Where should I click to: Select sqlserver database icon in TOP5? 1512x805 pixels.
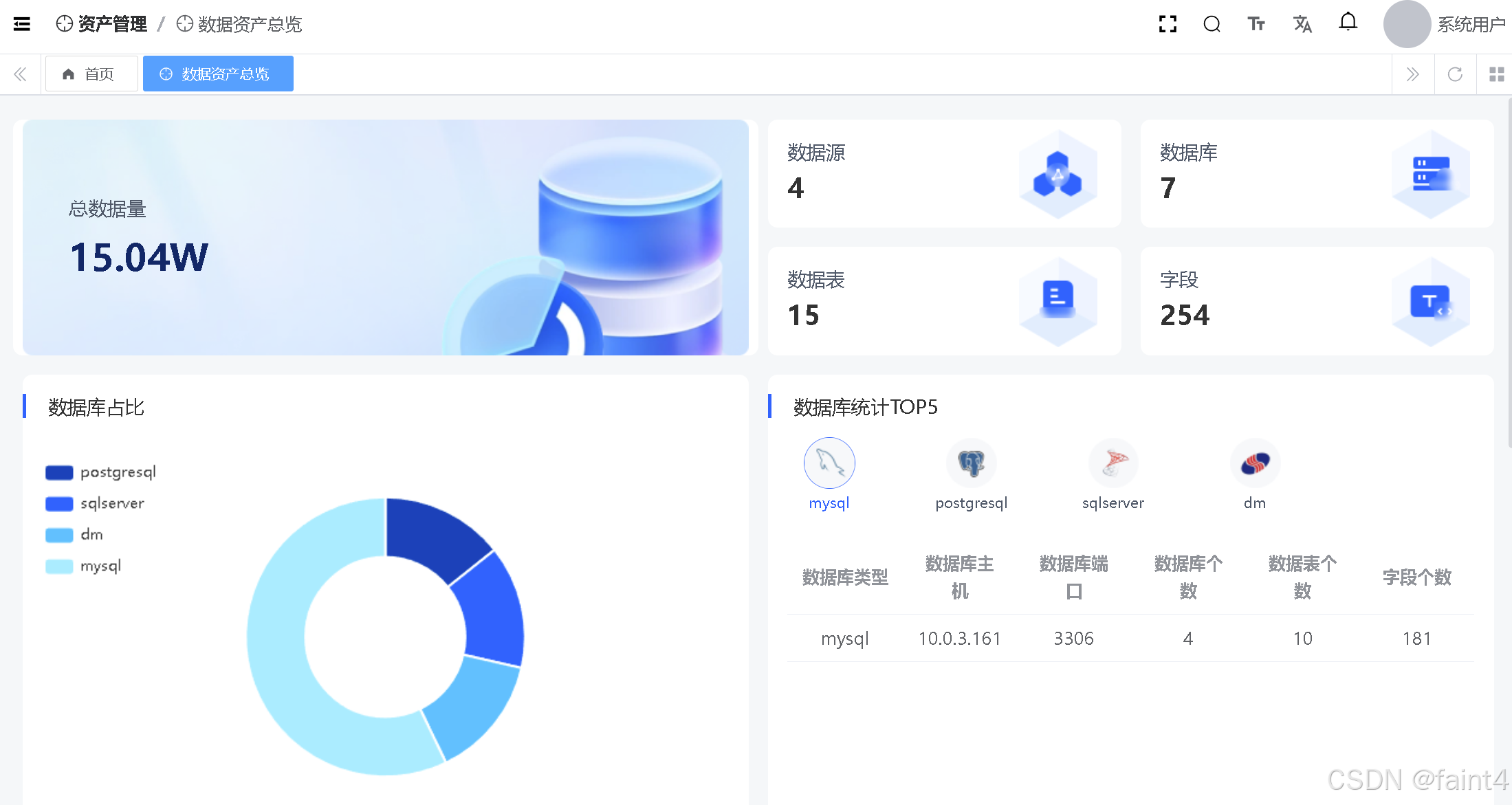pyautogui.click(x=1113, y=463)
